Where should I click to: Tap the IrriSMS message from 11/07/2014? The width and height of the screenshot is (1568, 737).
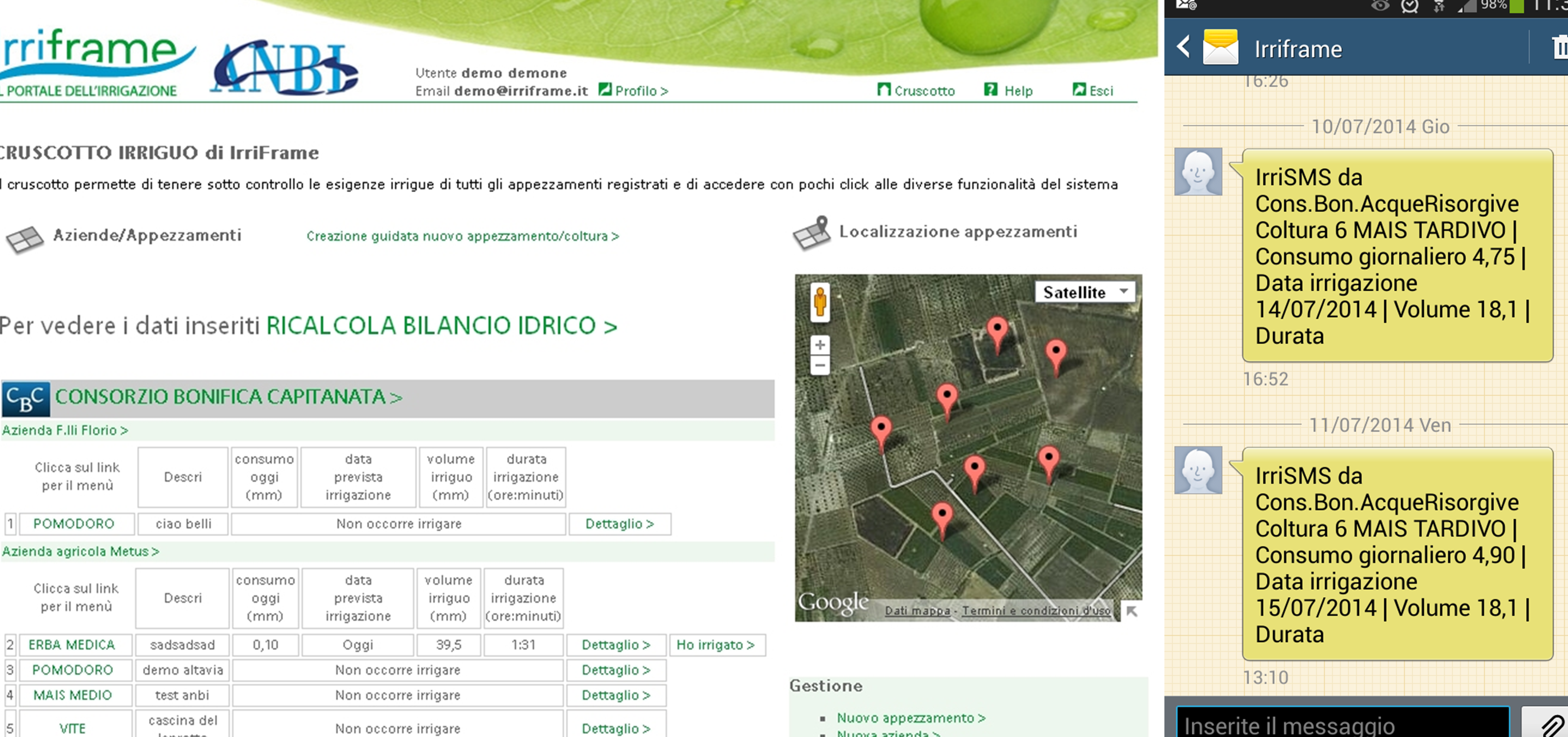click(x=1397, y=554)
